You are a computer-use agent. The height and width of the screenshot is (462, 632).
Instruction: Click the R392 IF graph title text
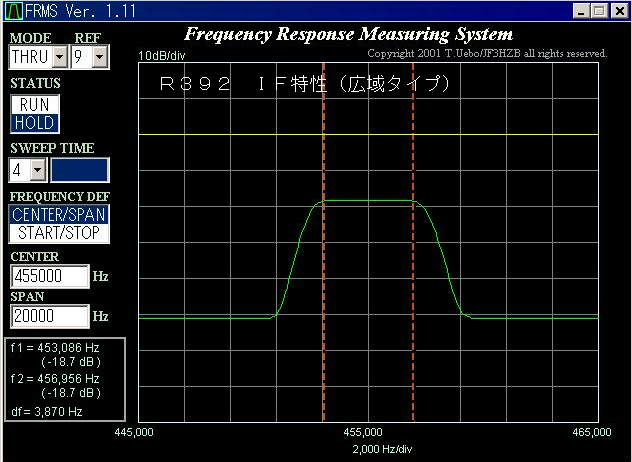[x=304, y=84]
